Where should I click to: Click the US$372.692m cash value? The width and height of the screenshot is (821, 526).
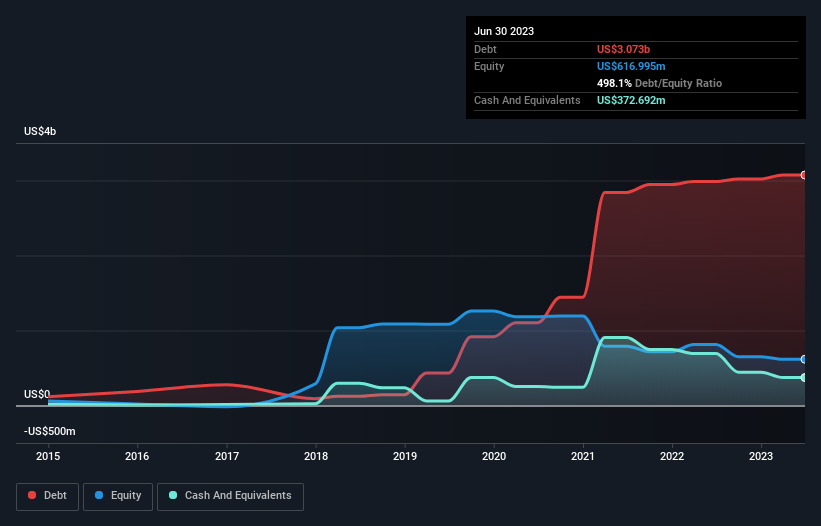631,100
